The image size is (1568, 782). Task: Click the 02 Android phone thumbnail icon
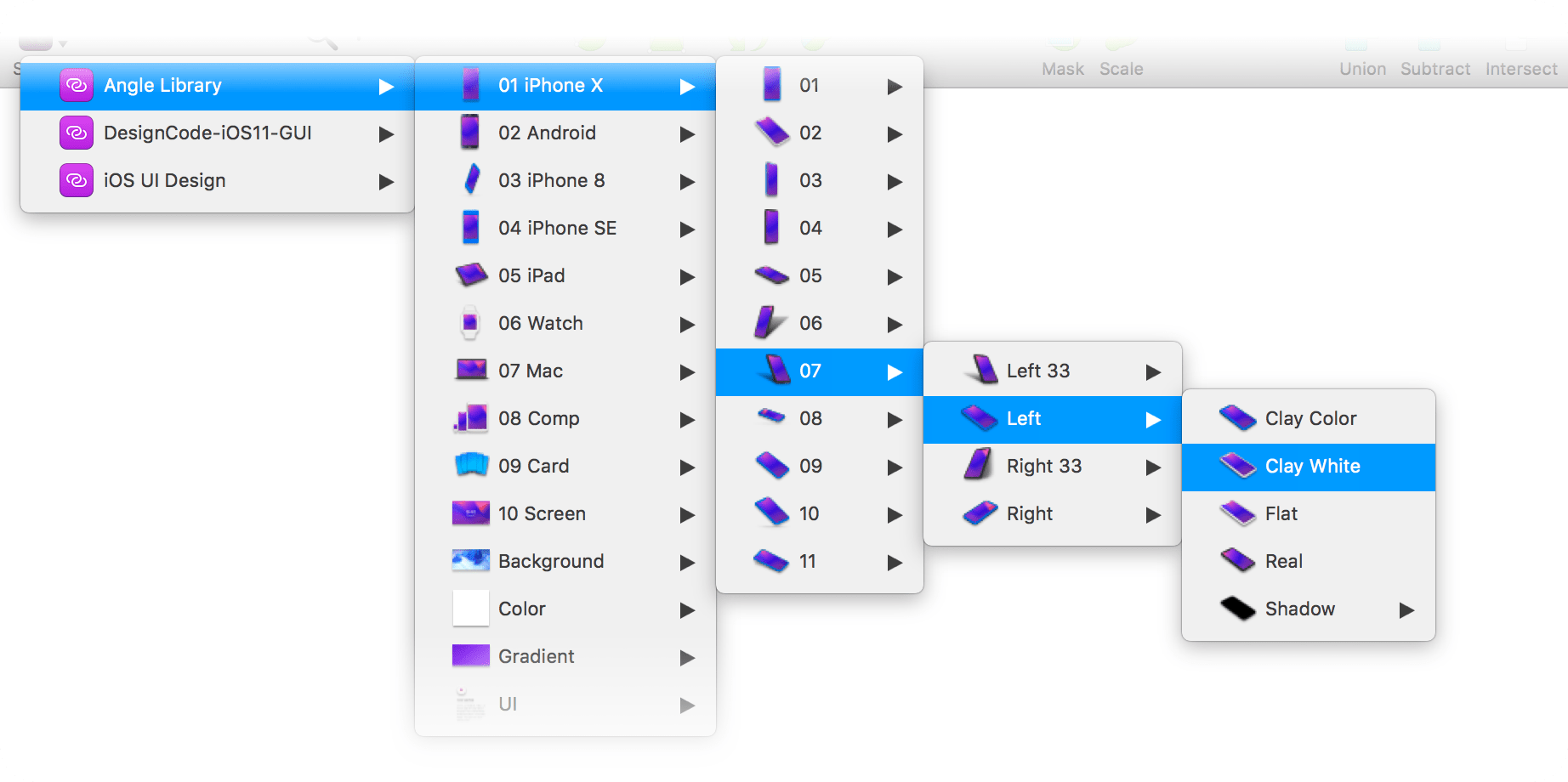470,133
